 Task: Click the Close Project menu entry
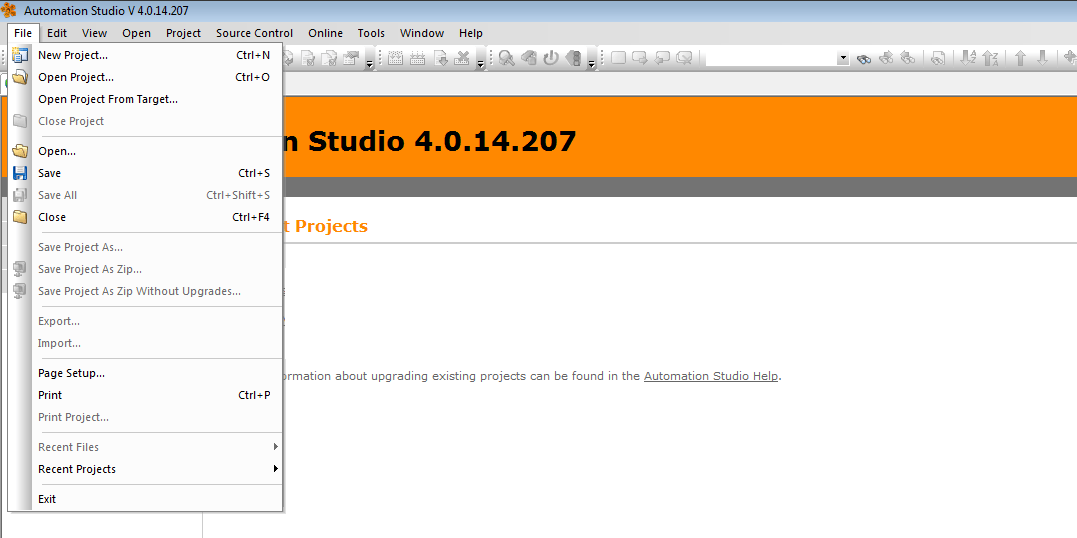pos(146,121)
